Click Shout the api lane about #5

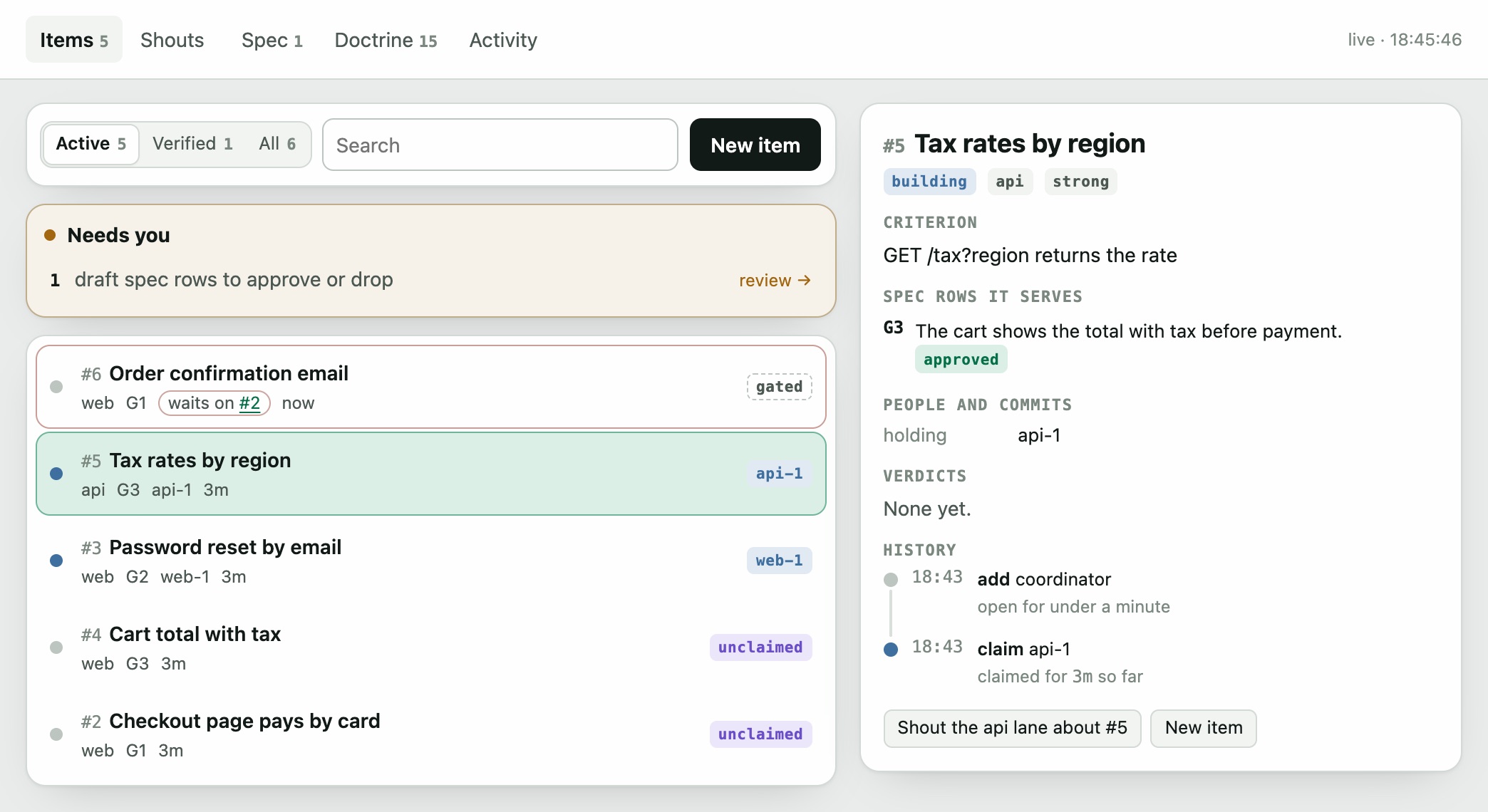1012,728
